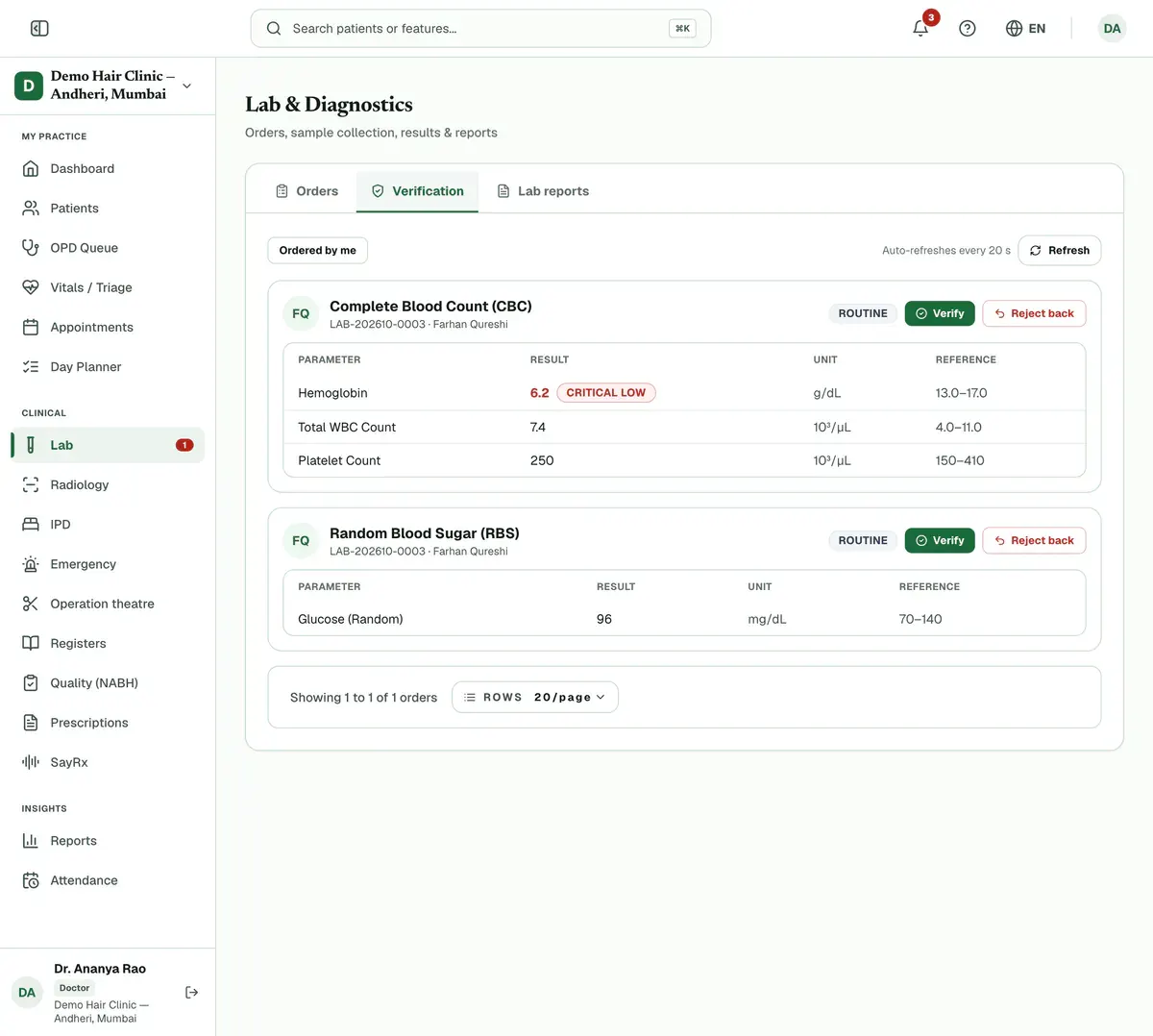Switch to the Orders tab
1153x1036 pixels.
(x=307, y=191)
